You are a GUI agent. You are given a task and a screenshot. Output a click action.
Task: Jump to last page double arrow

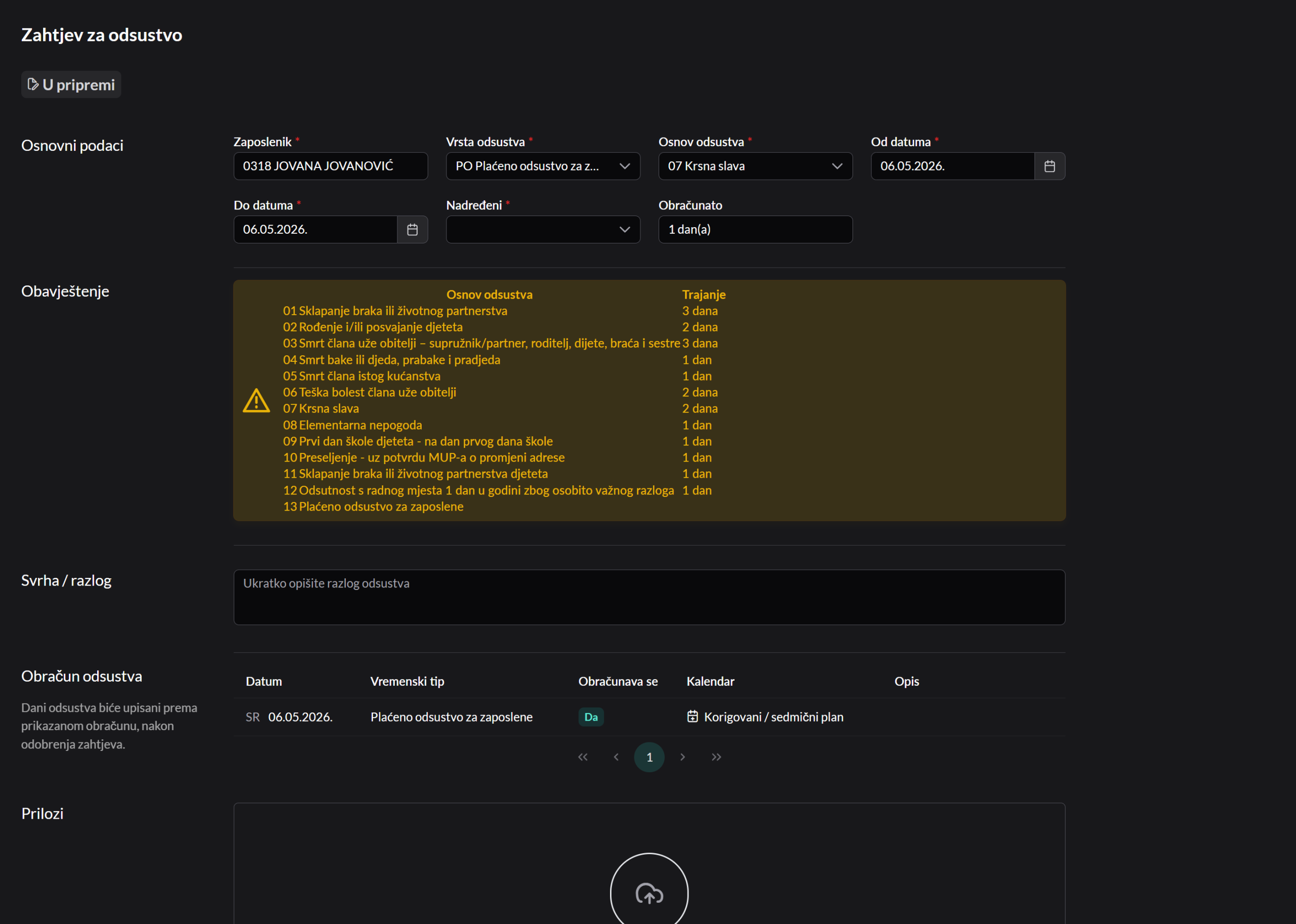pyautogui.click(x=716, y=757)
